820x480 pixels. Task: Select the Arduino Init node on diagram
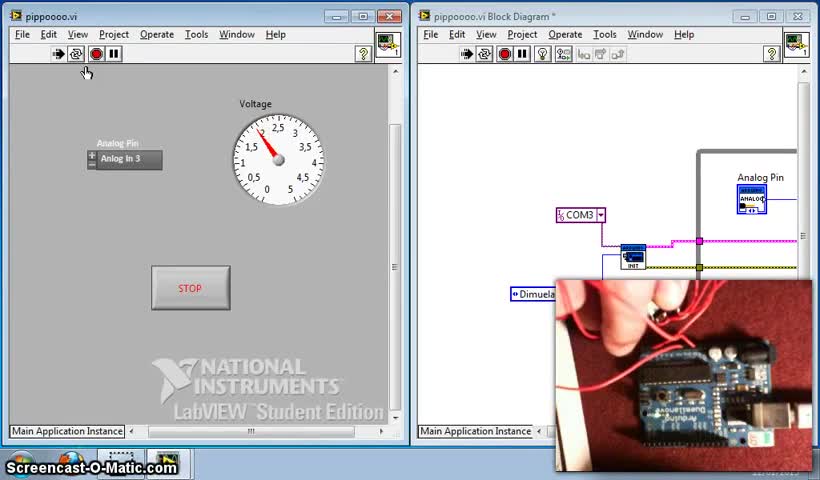[x=633, y=257]
